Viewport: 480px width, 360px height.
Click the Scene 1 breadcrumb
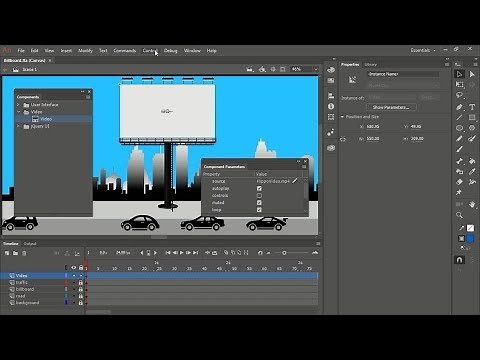tap(29, 69)
